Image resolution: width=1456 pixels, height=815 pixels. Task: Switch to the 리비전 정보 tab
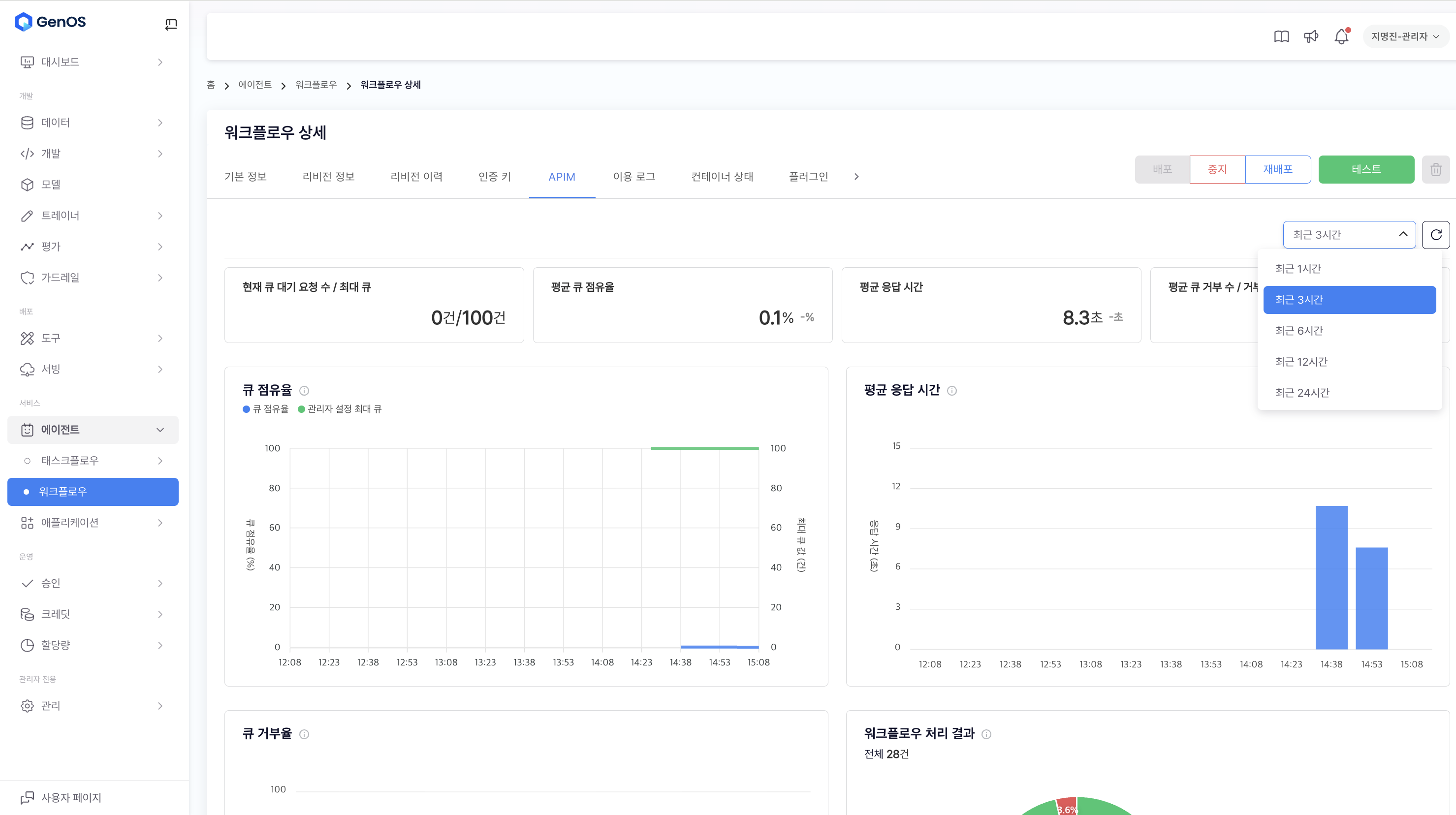[x=328, y=177]
